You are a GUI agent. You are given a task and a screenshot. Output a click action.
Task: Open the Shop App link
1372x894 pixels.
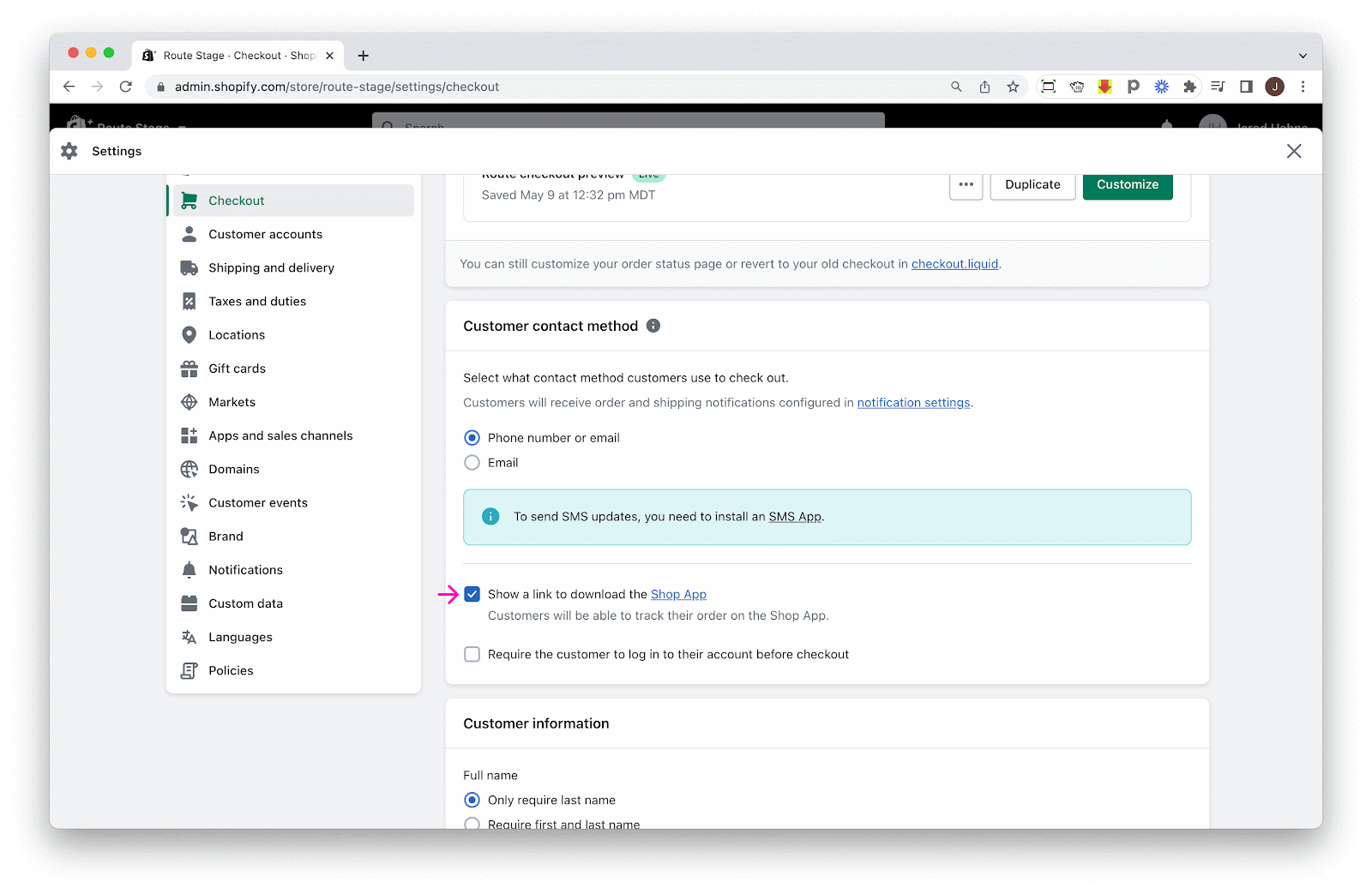[678, 594]
